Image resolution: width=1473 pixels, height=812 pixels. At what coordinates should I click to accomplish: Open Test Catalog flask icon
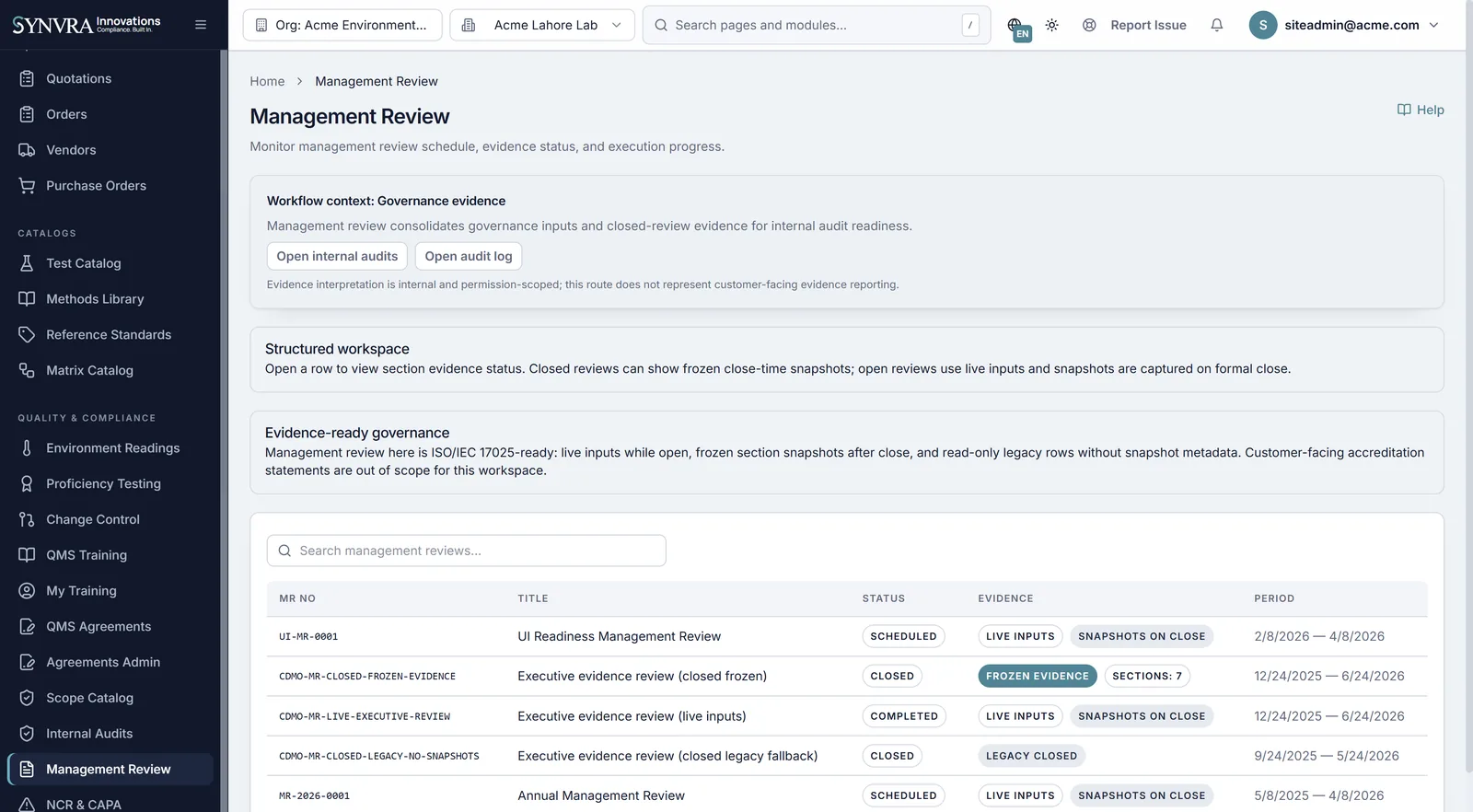(27, 263)
